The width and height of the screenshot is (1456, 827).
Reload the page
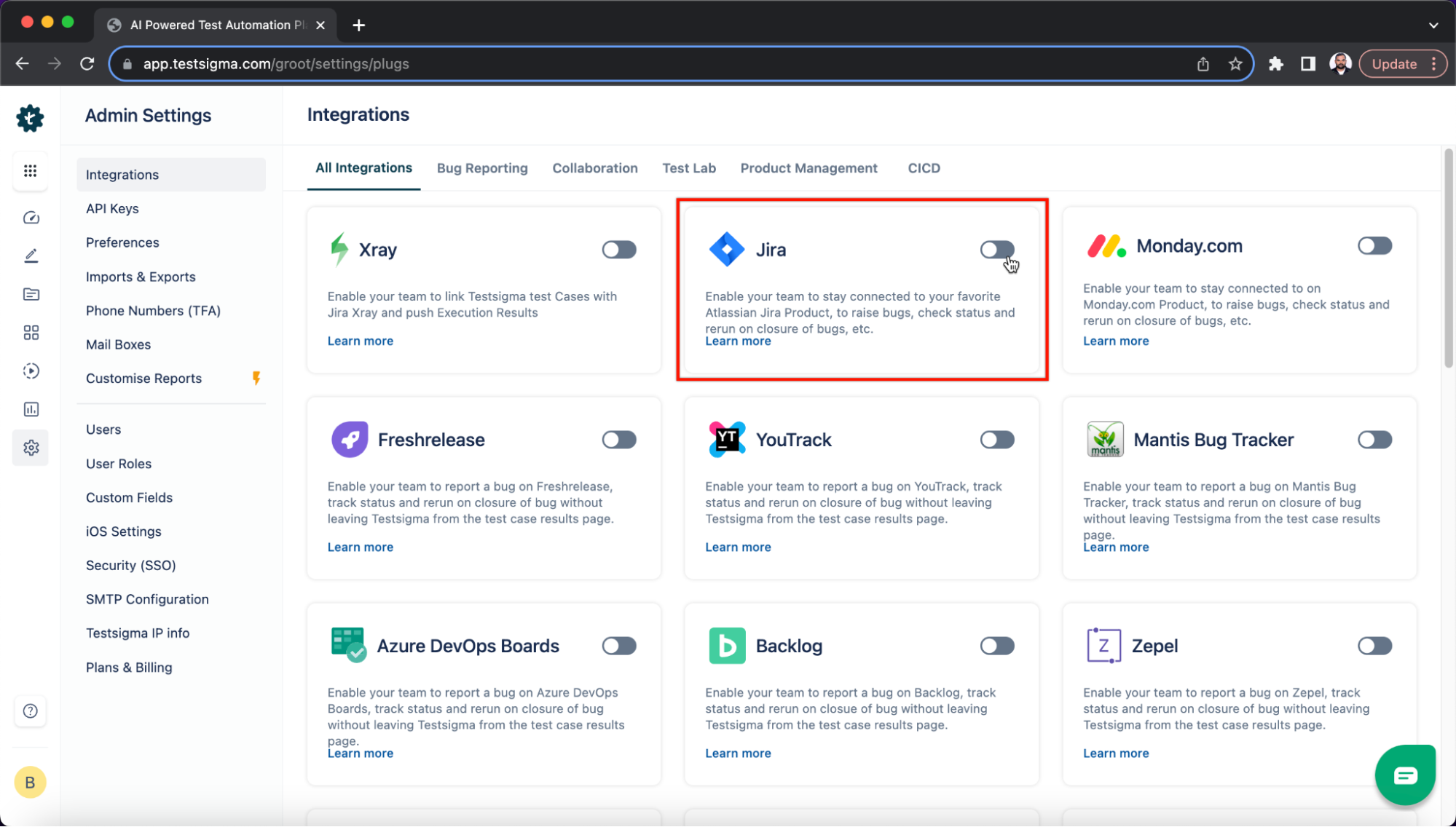tap(87, 64)
